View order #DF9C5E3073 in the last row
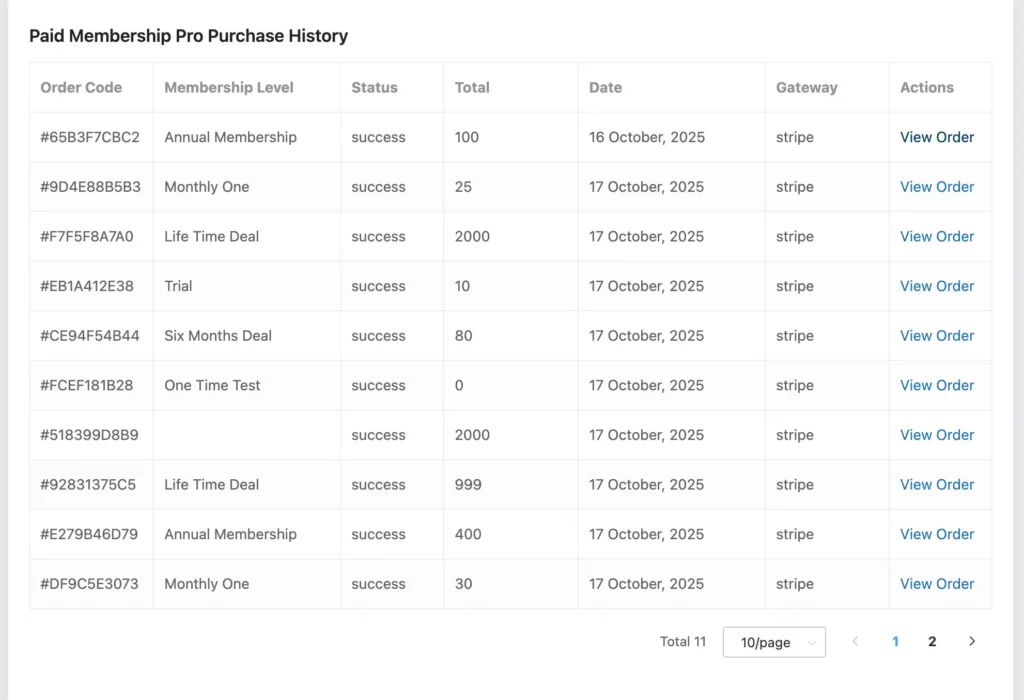The height and width of the screenshot is (700, 1024). 937,584
